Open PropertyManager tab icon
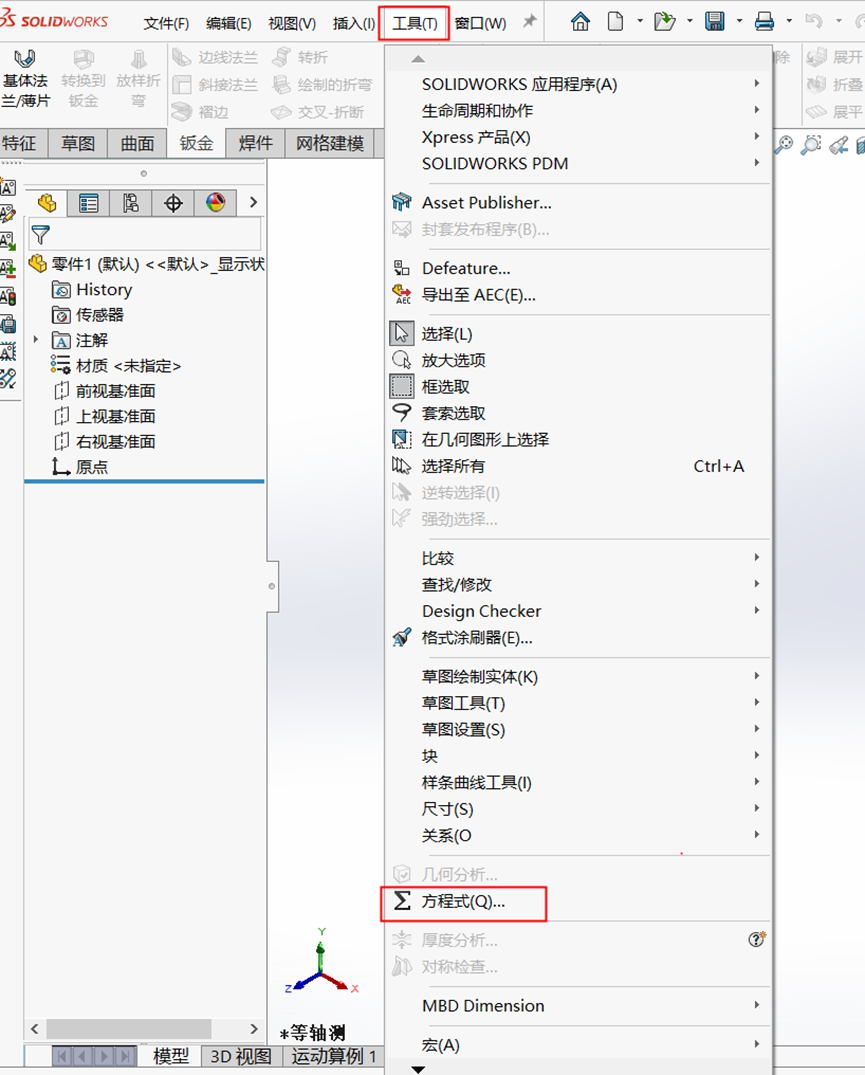The width and height of the screenshot is (865, 1075). tap(88, 203)
